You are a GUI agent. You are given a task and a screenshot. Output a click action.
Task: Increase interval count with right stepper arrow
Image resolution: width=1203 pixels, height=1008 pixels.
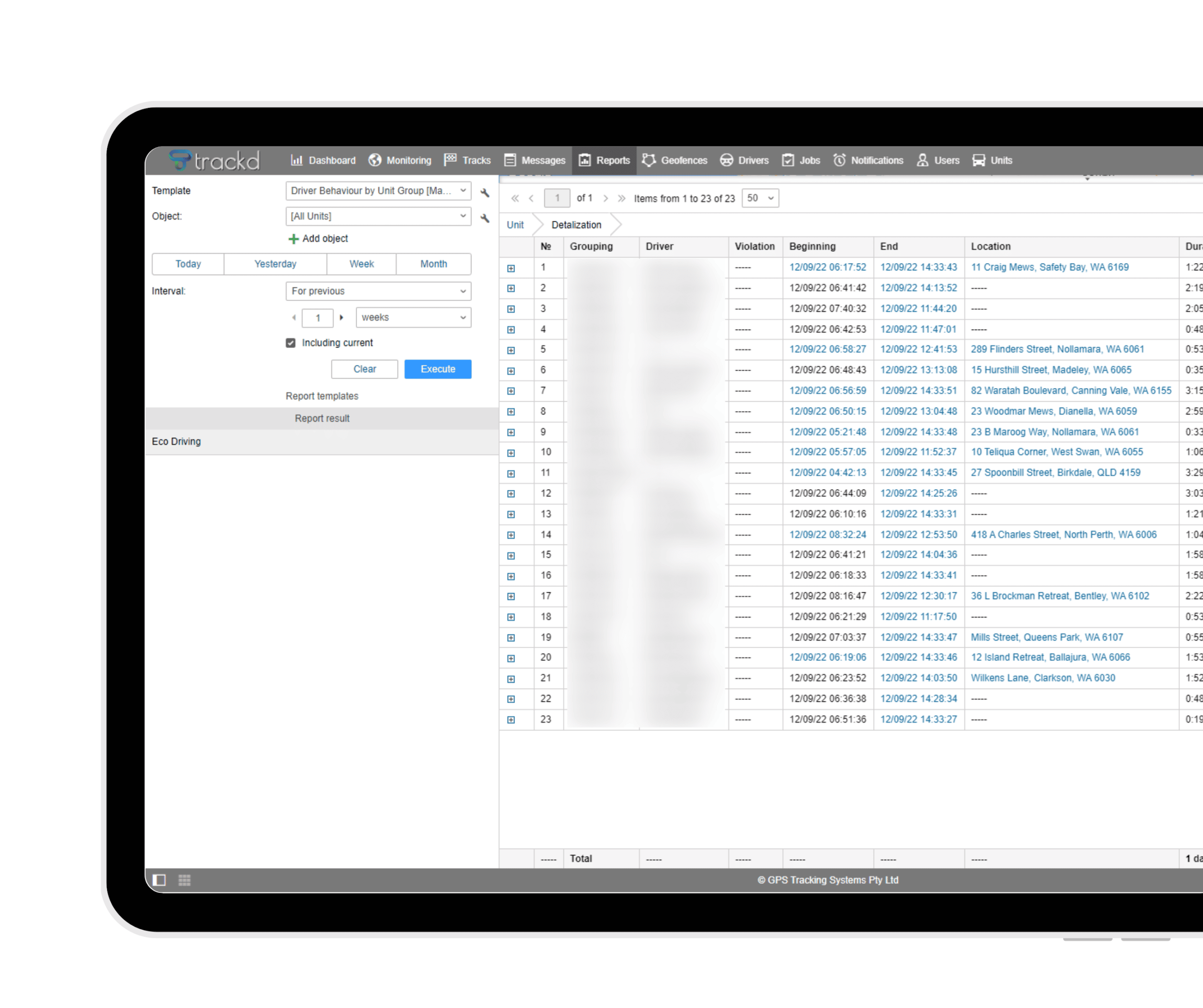pos(342,318)
